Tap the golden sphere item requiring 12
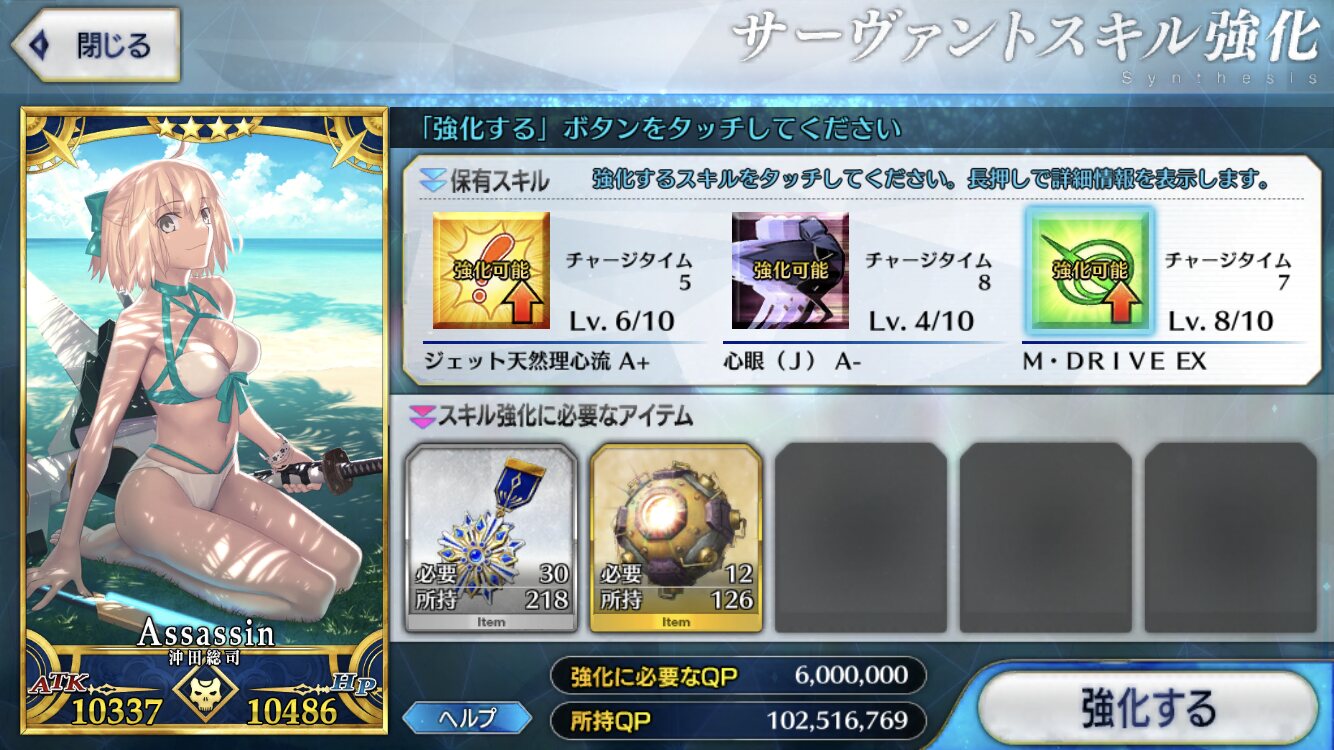The width and height of the screenshot is (1334, 750). coord(676,538)
